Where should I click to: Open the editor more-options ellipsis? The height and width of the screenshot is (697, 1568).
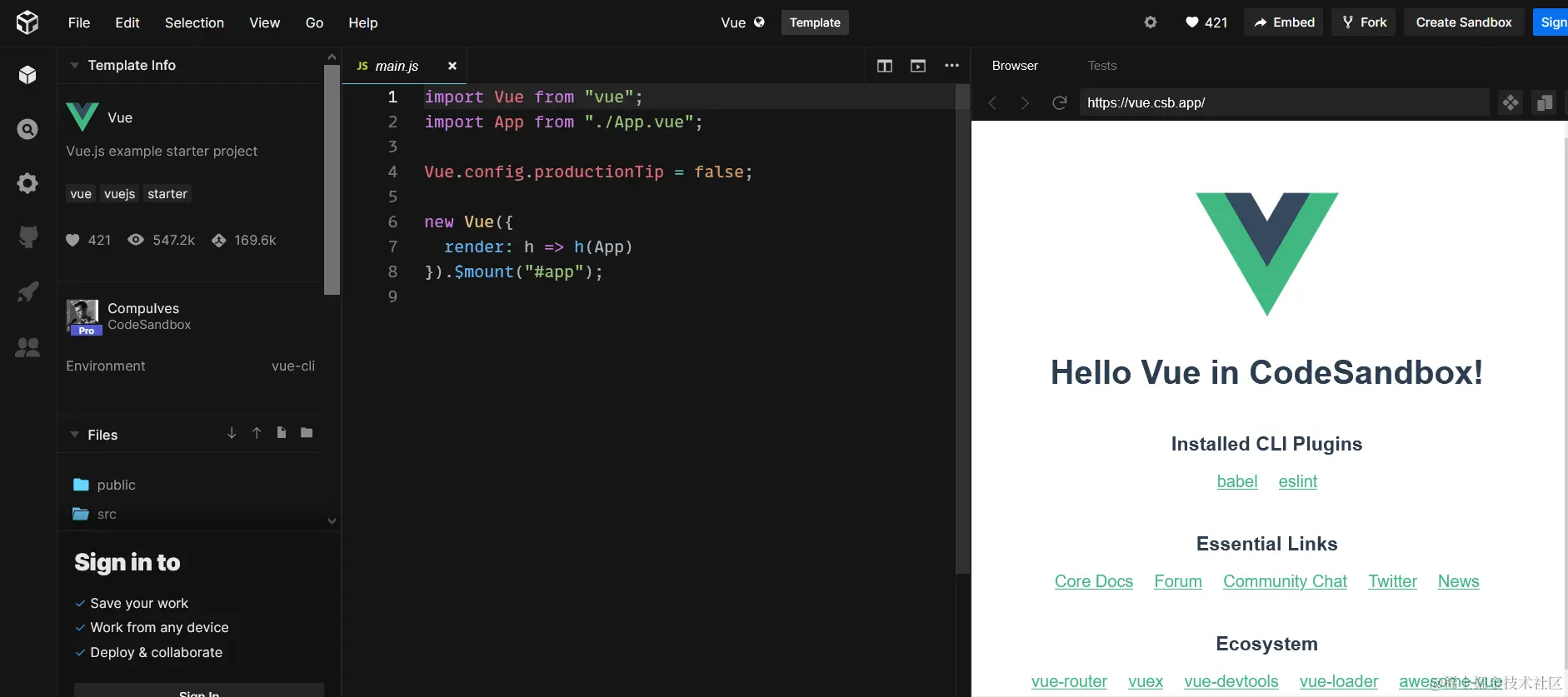pos(951,66)
